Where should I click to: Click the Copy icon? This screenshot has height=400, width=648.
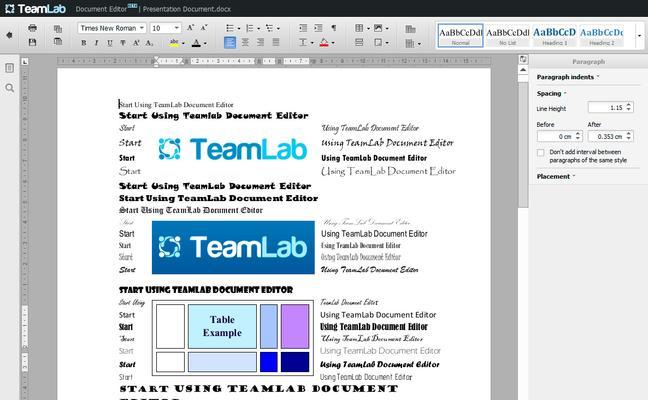pos(58,29)
